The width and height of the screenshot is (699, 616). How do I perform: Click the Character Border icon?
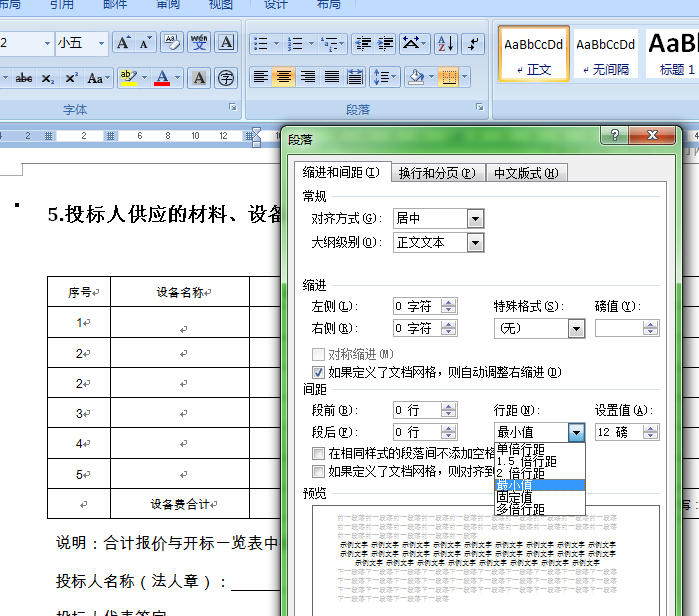[x=226, y=43]
